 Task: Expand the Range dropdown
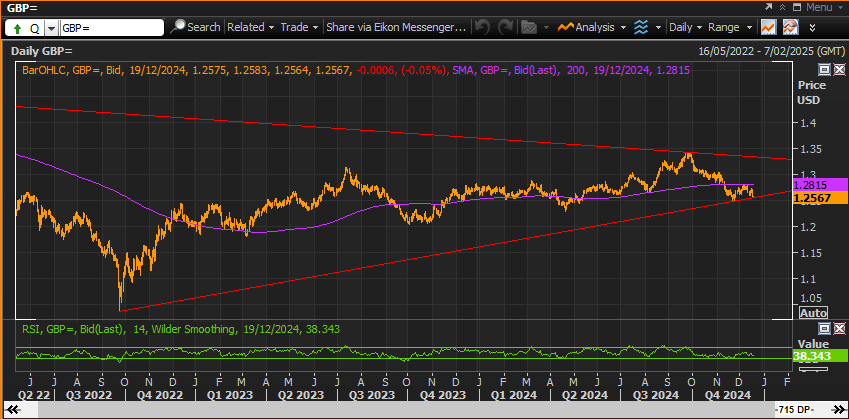tap(730, 27)
